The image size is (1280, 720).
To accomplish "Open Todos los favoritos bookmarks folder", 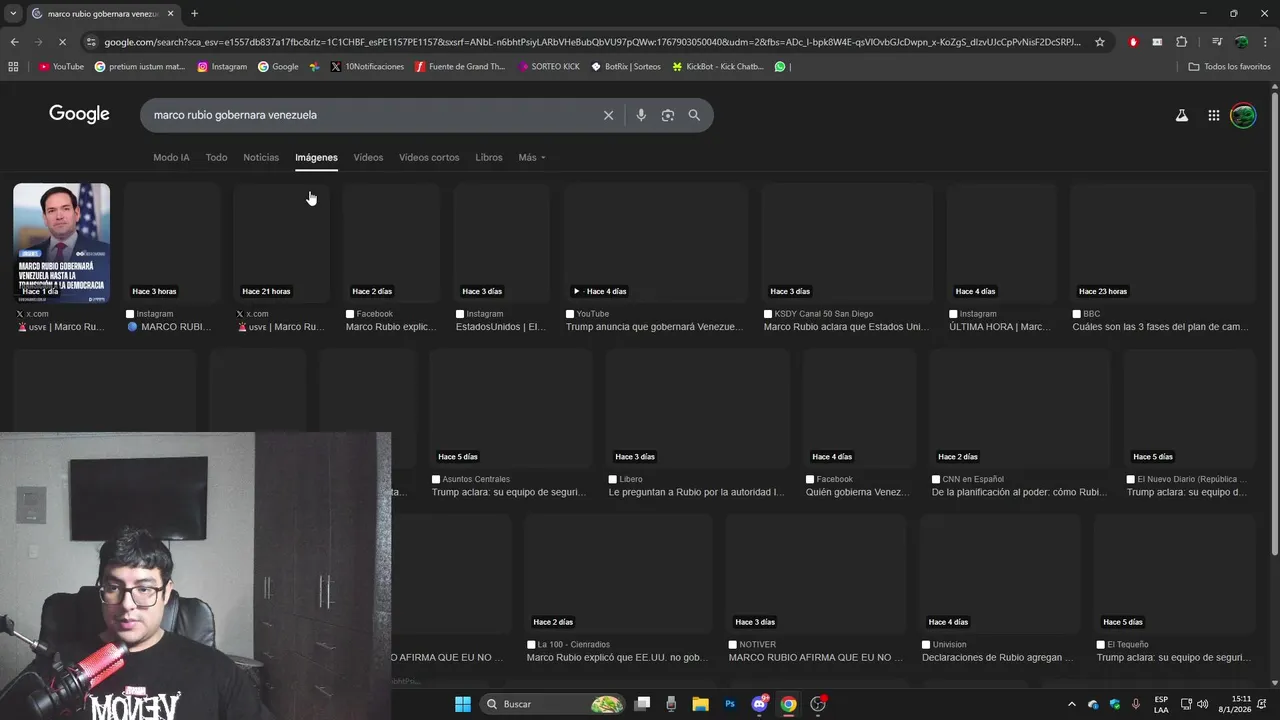I will click(1229, 67).
